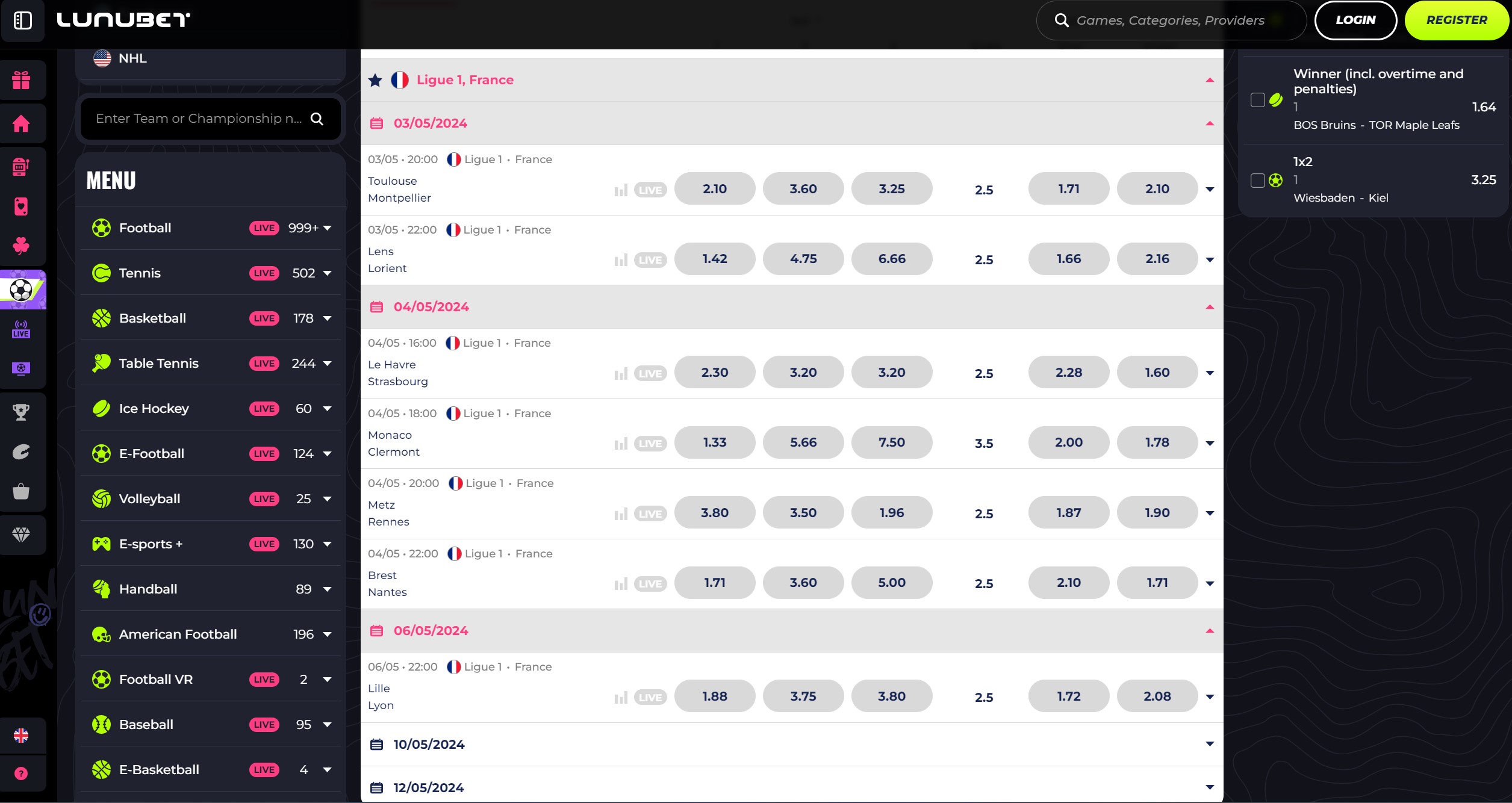
Task: Open the clover lucky games icon
Action: [21, 246]
